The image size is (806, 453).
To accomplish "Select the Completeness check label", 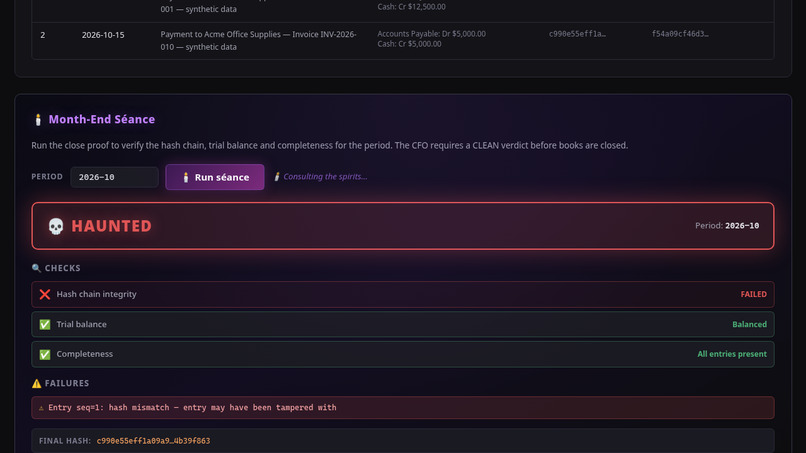I will (85, 354).
